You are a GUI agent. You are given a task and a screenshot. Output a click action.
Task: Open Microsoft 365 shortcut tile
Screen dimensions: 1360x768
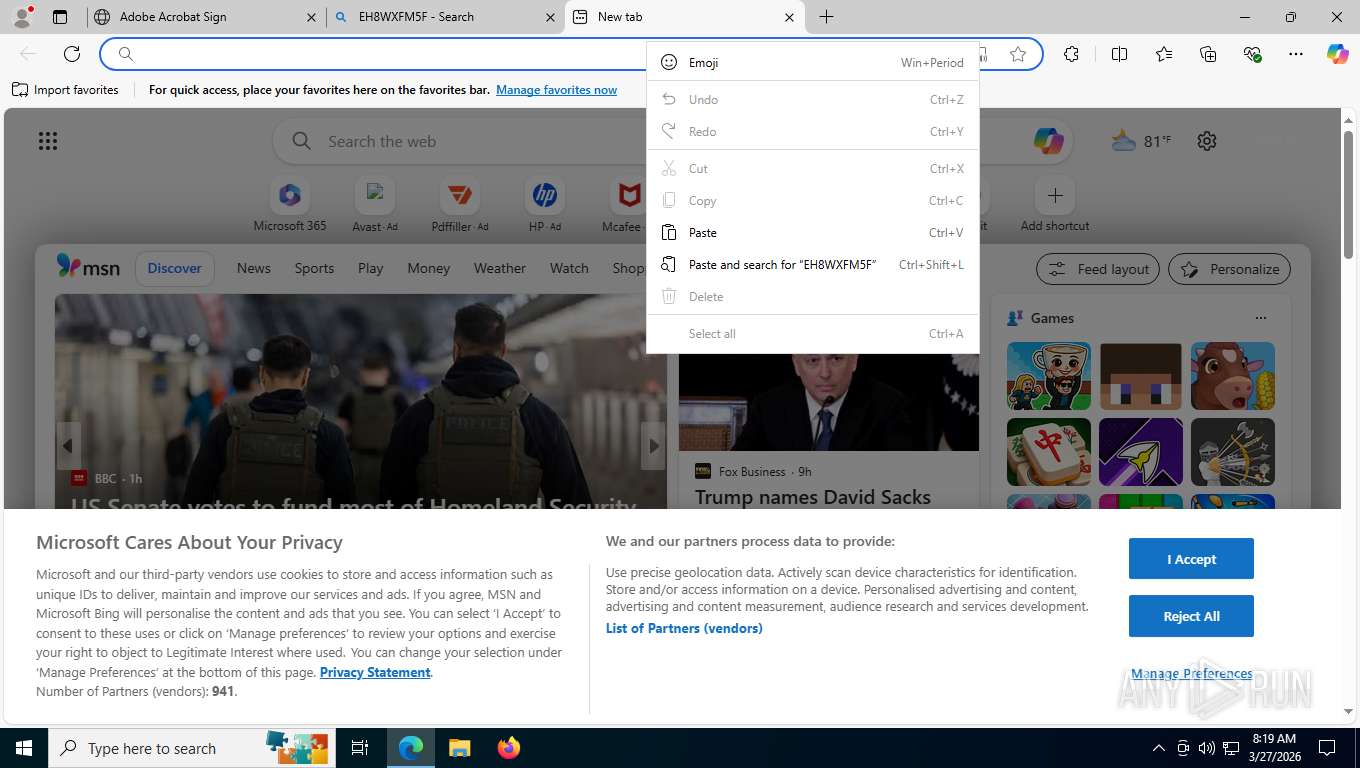point(290,205)
